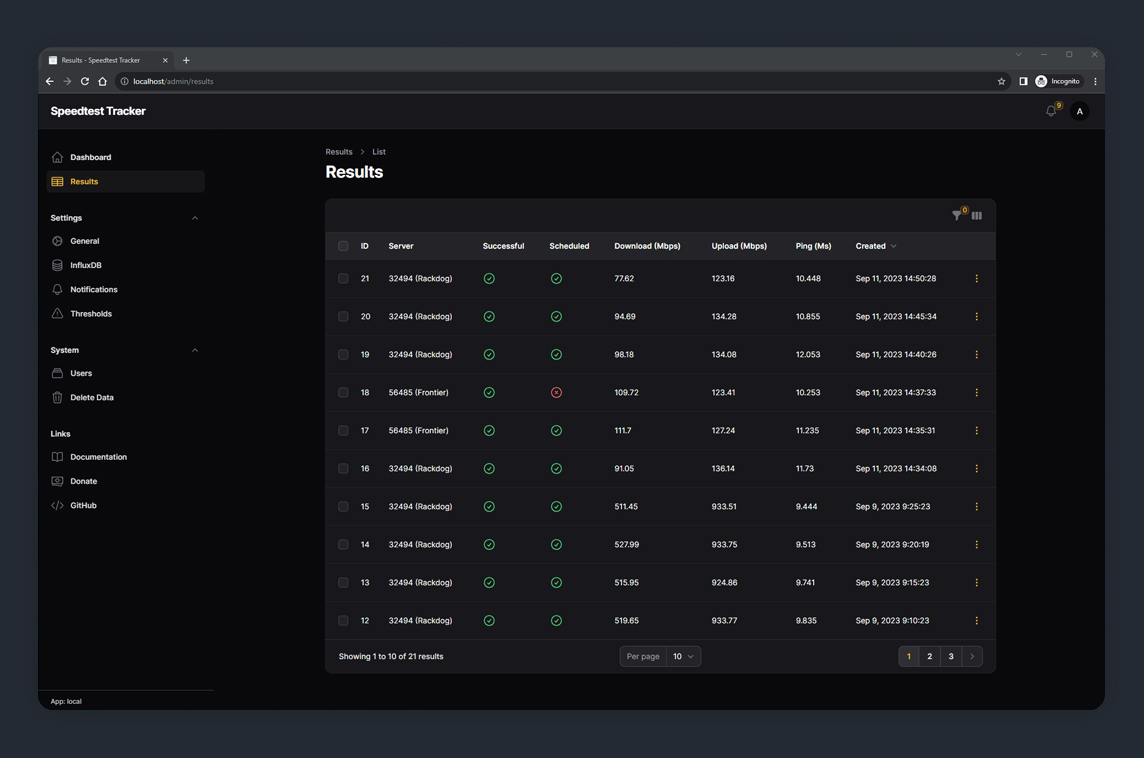
Task: Open row actions menu for result 15
Action: [976, 506]
